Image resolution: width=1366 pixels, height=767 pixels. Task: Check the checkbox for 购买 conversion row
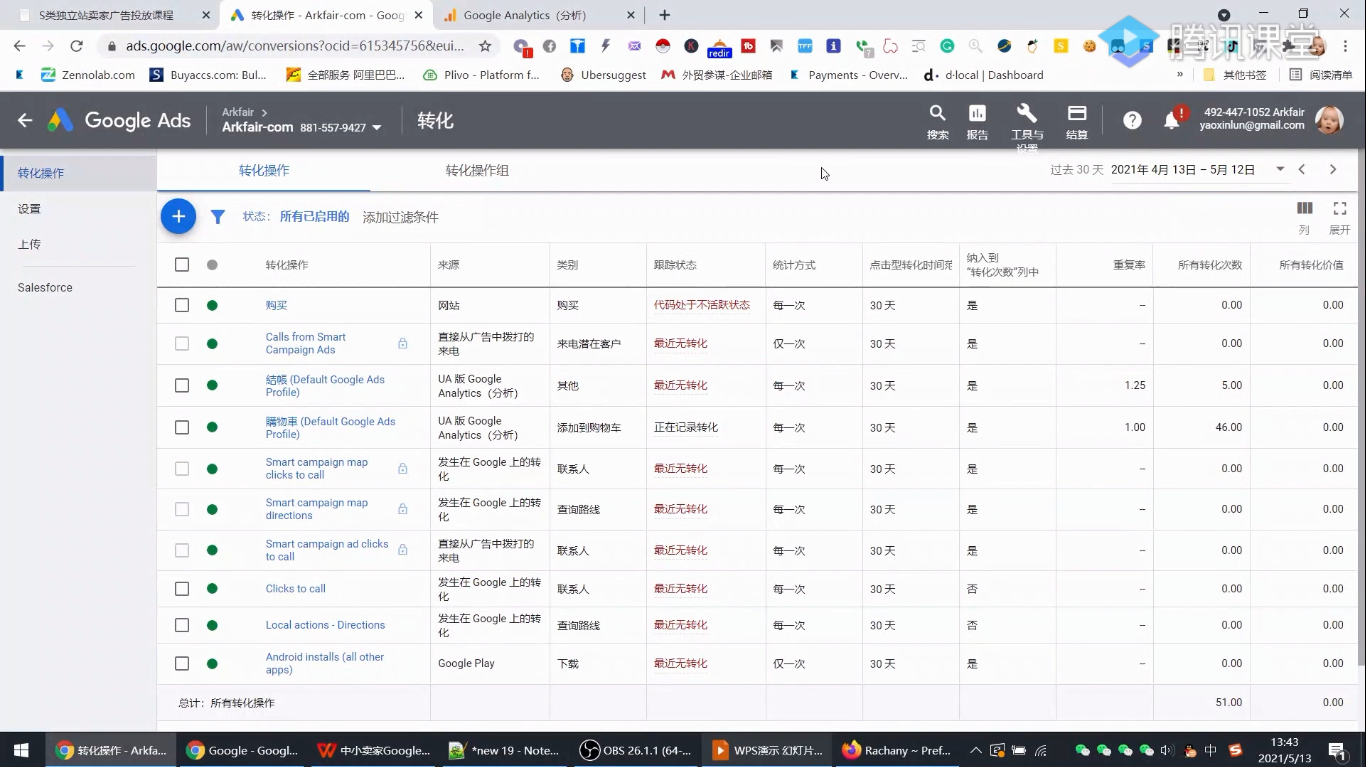click(x=181, y=305)
